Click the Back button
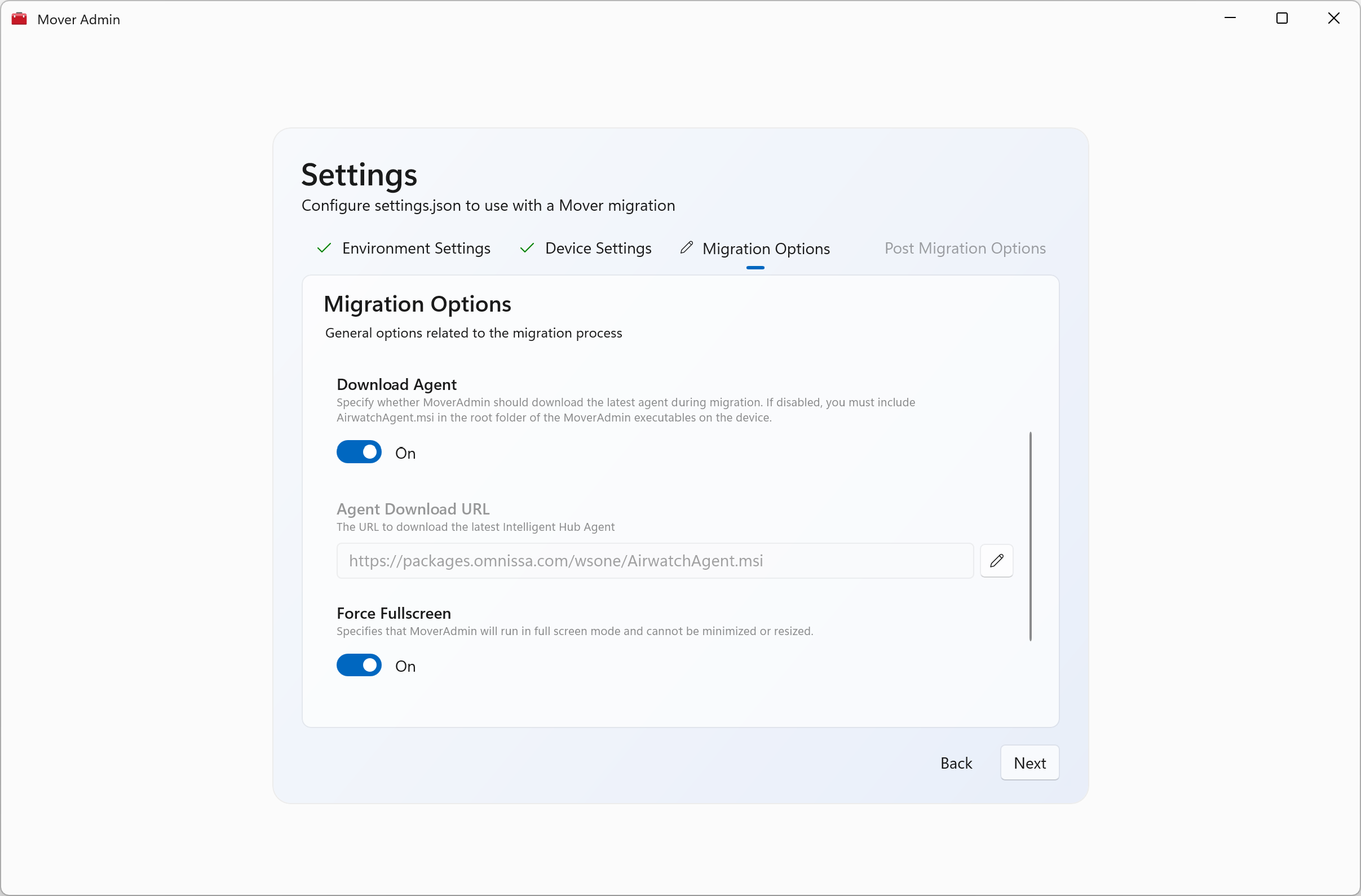Image resolution: width=1361 pixels, height=896 pixels. click(956, 763)
